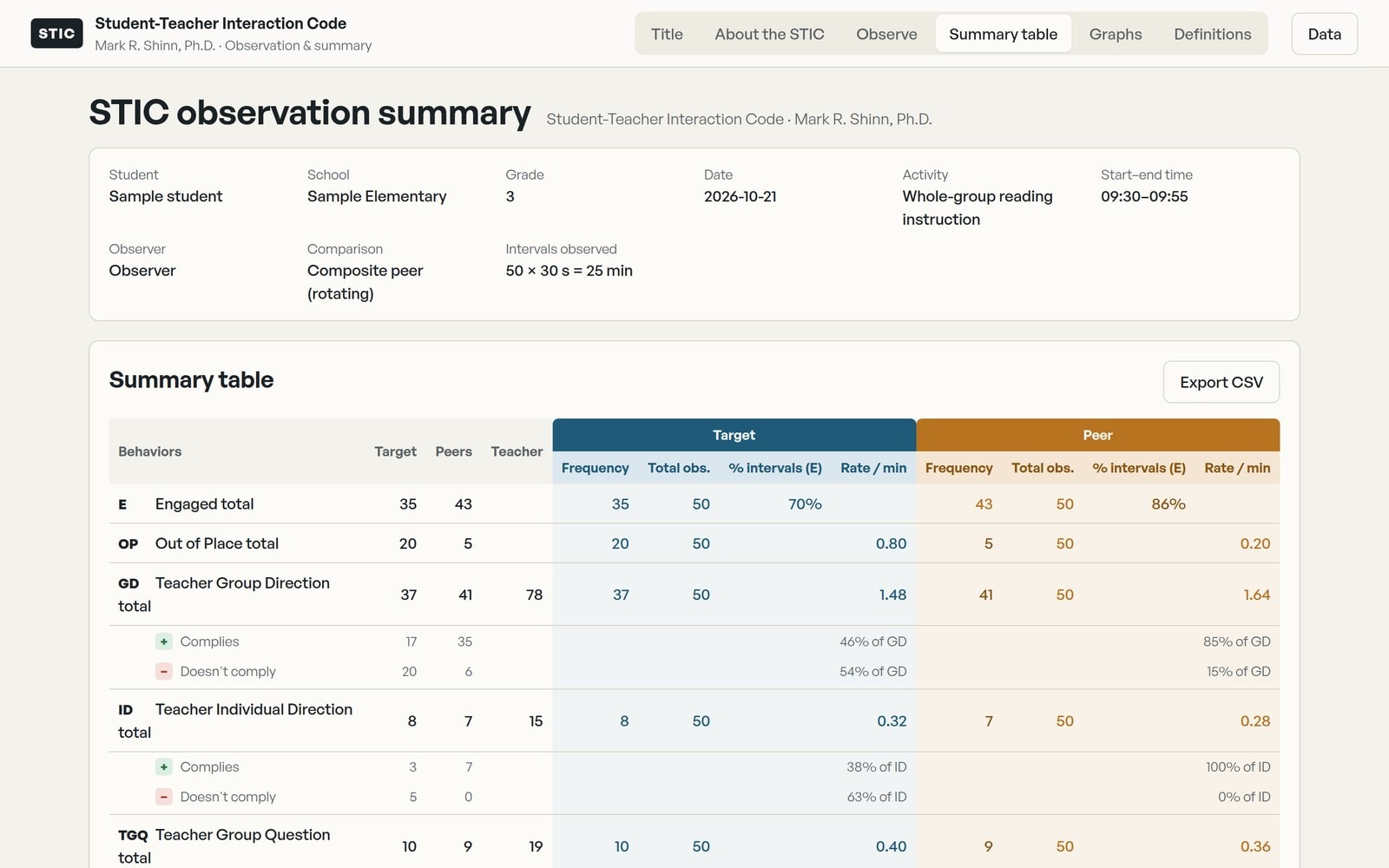Click Teacher Group Direction total label

coord(224,595)
